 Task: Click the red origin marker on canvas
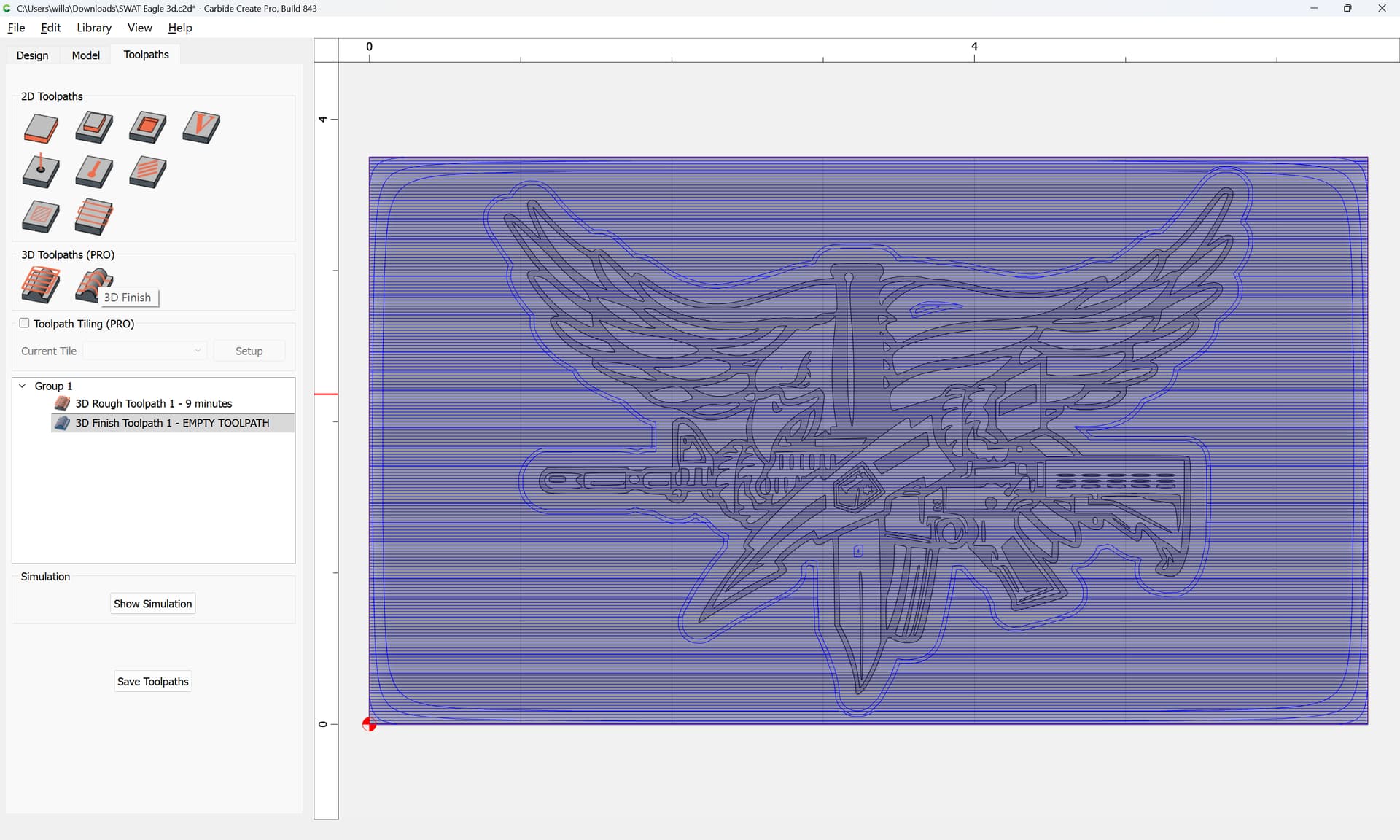[369, 724]
